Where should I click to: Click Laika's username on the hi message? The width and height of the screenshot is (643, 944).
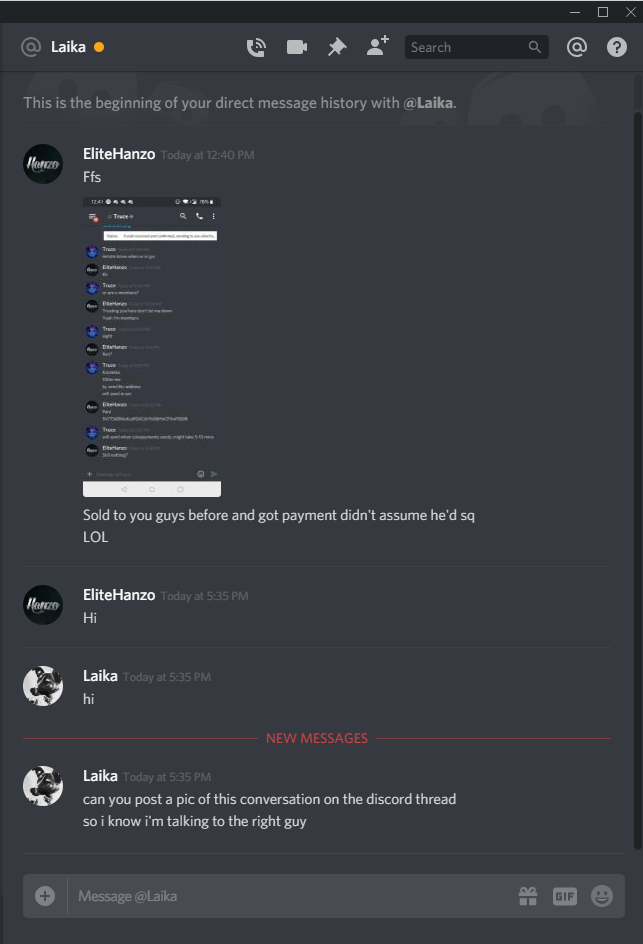(x=100, y=676)
